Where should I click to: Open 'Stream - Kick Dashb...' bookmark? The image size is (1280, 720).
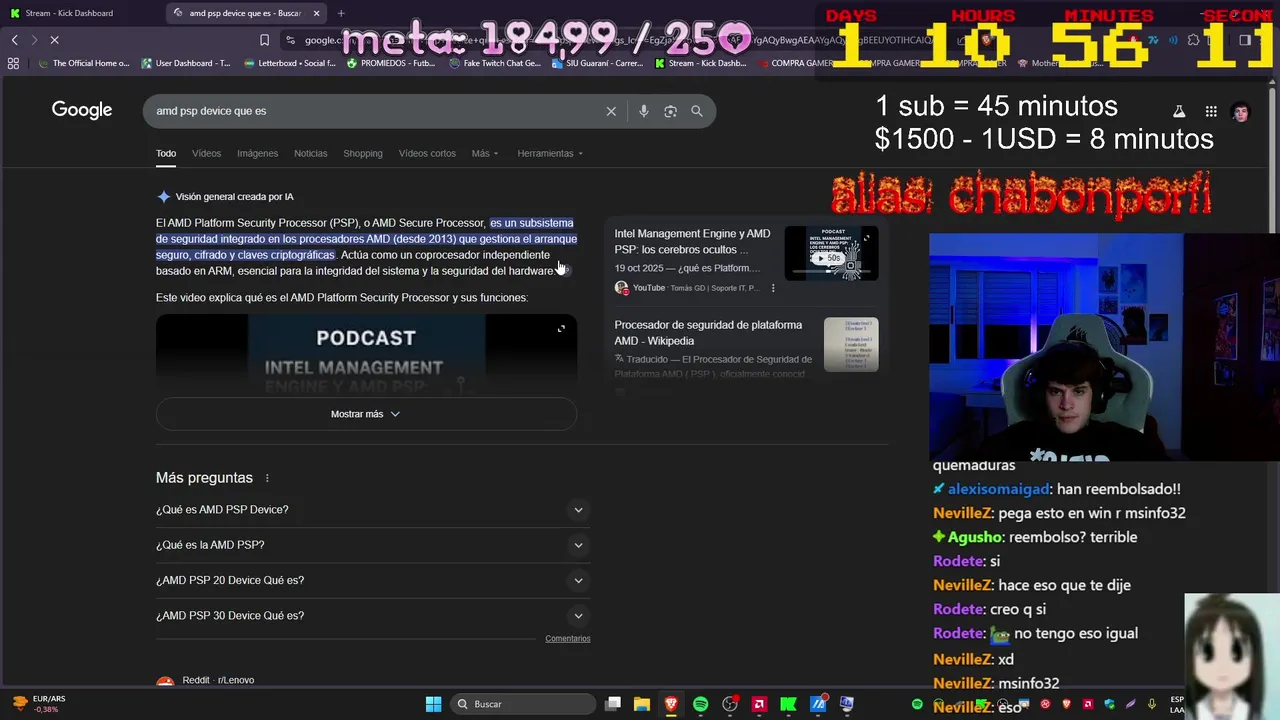pyautogui.click(x=700, y=63)
